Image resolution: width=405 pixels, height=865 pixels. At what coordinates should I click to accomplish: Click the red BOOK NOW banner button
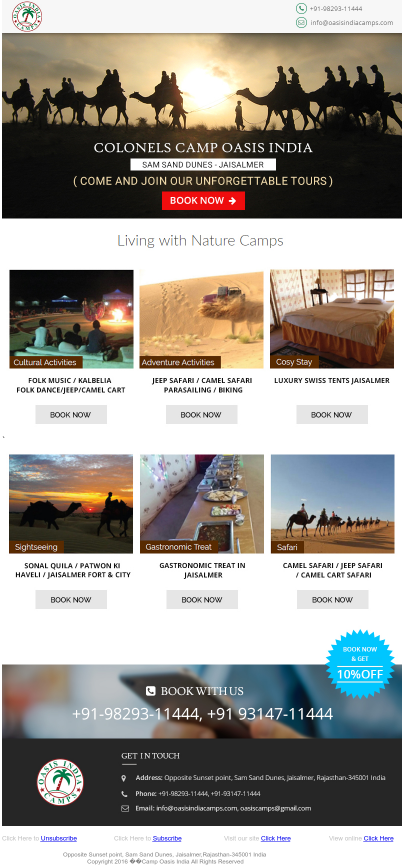tap(203, 201)
